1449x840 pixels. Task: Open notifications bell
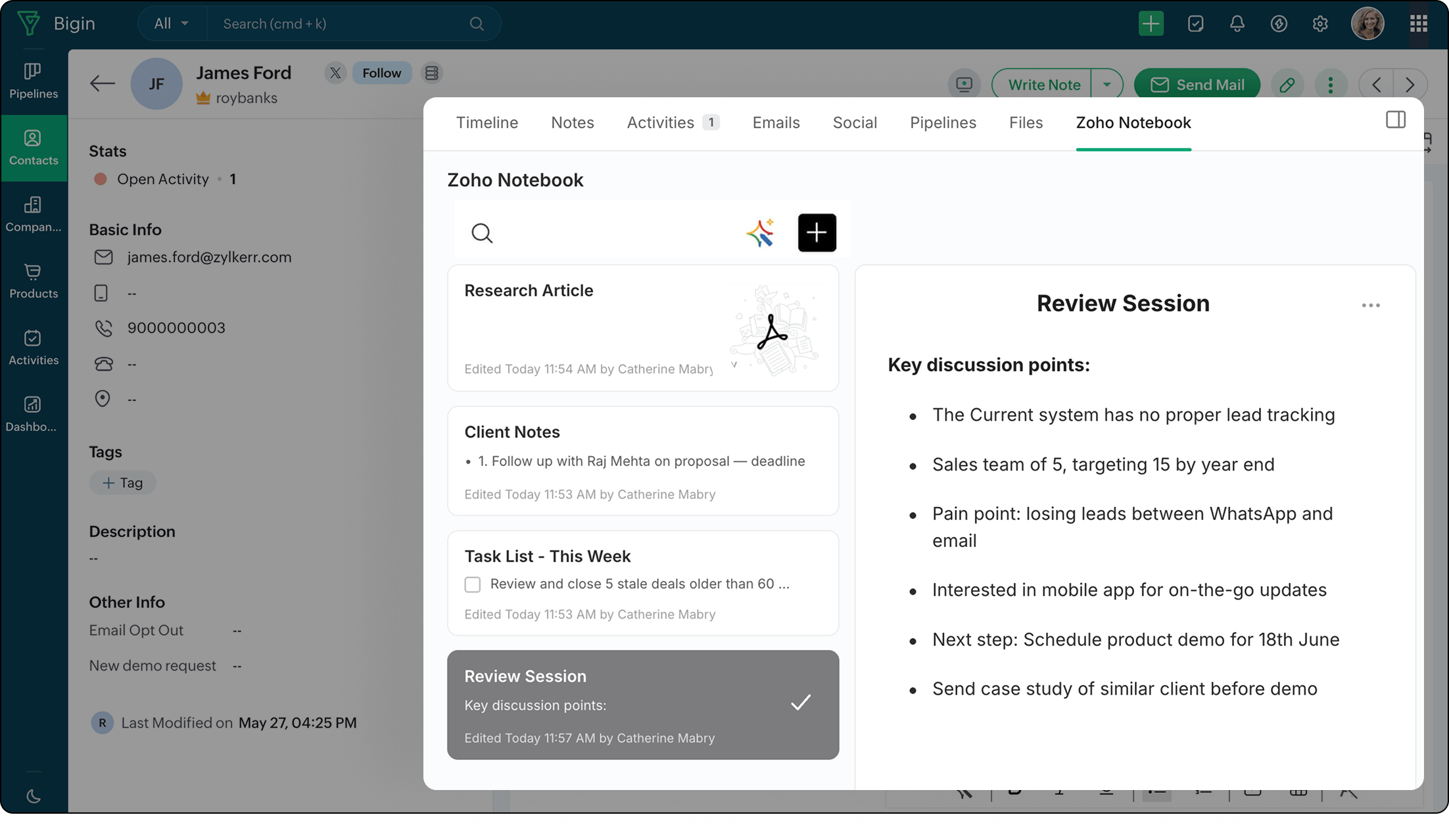1237,24
